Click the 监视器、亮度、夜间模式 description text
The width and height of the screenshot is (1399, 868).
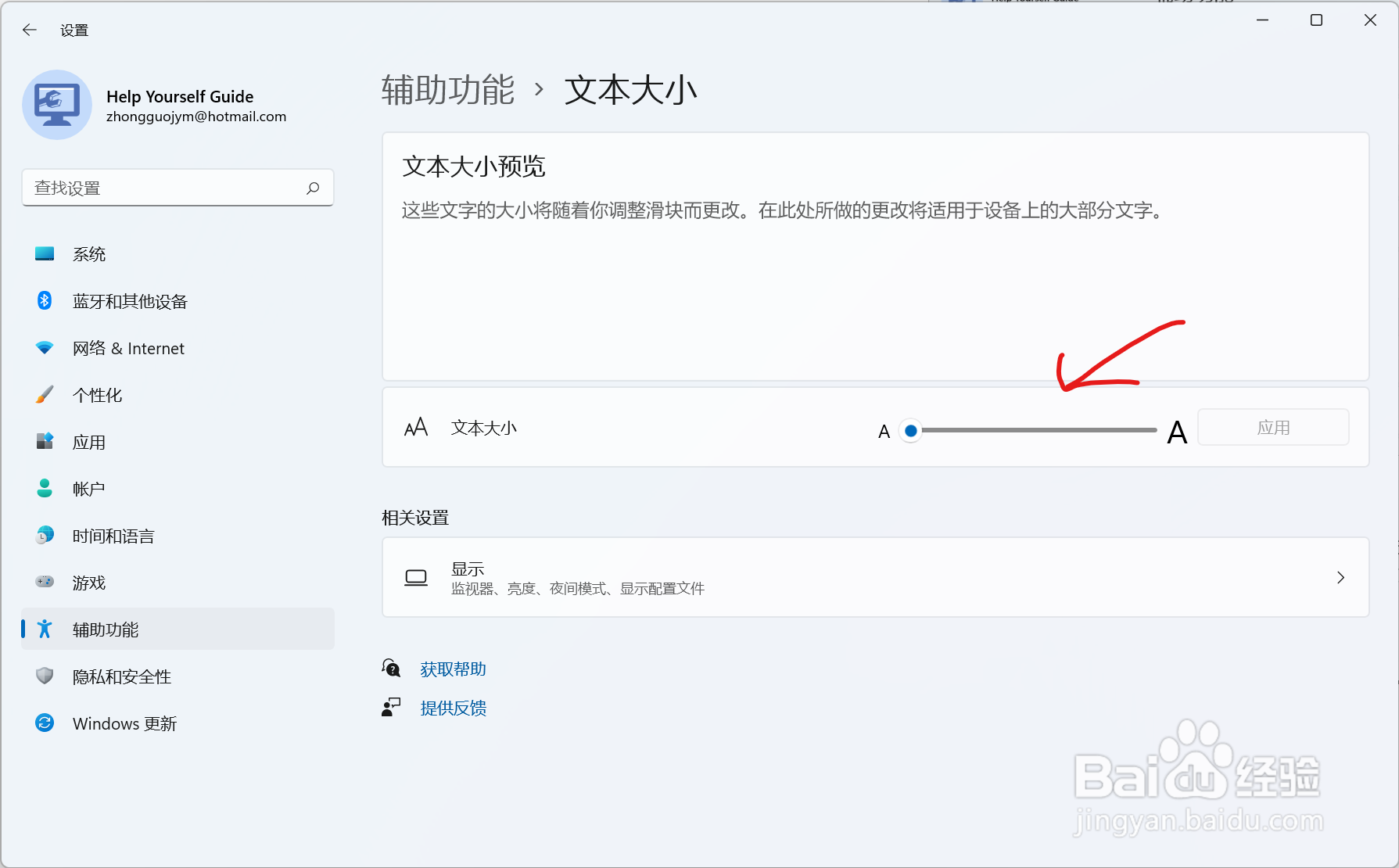[x=578, y=588]
